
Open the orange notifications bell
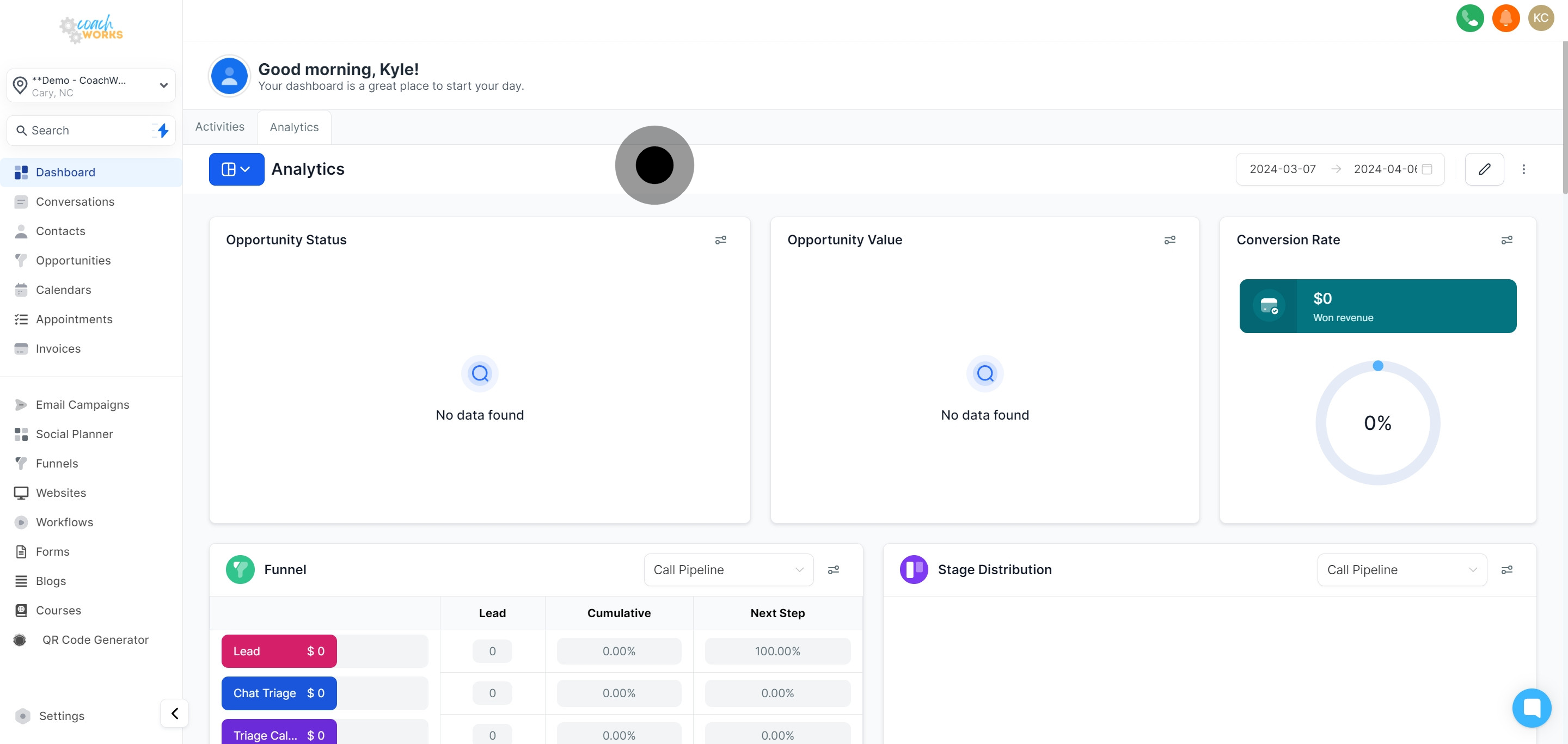[x=1505, y=17]
